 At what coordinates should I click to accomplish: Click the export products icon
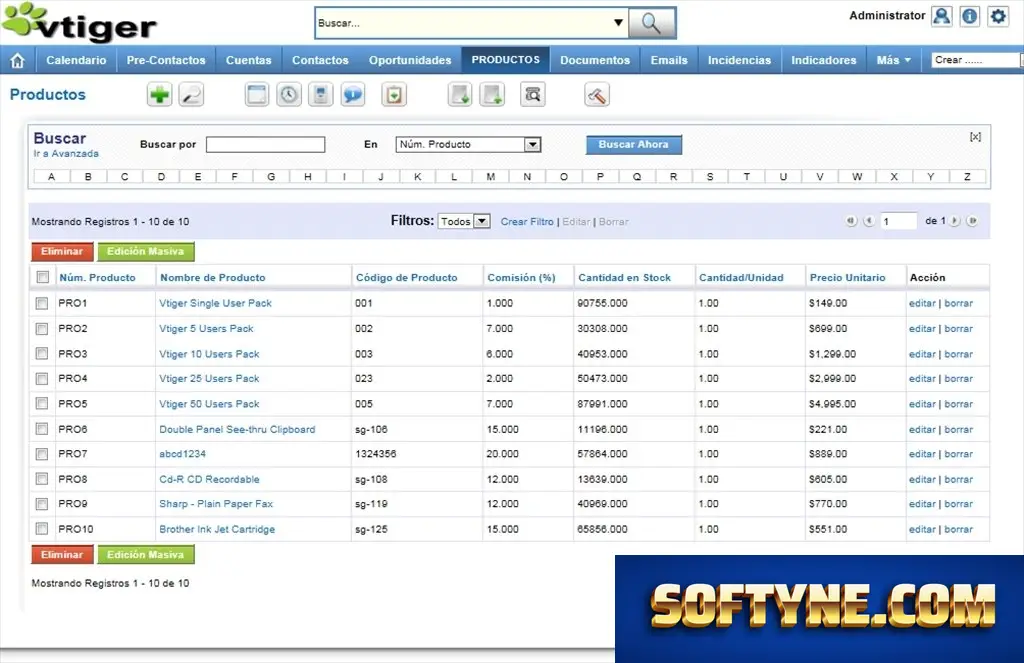(492, 95)
